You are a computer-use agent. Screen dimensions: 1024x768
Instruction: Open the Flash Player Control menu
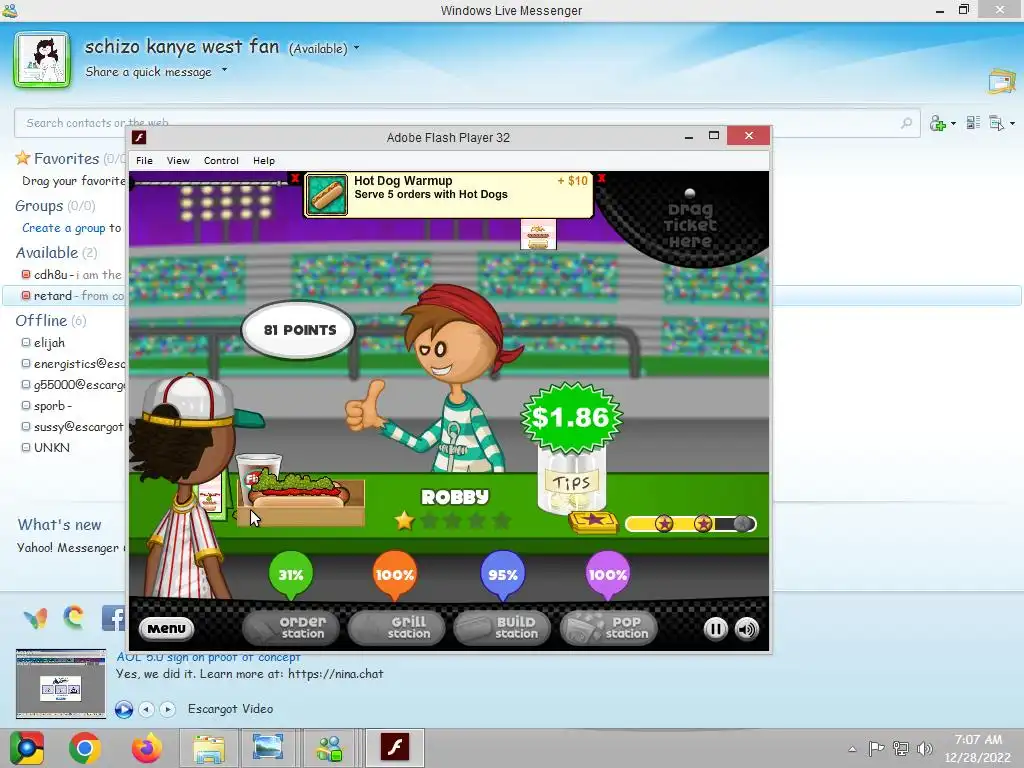221,161
